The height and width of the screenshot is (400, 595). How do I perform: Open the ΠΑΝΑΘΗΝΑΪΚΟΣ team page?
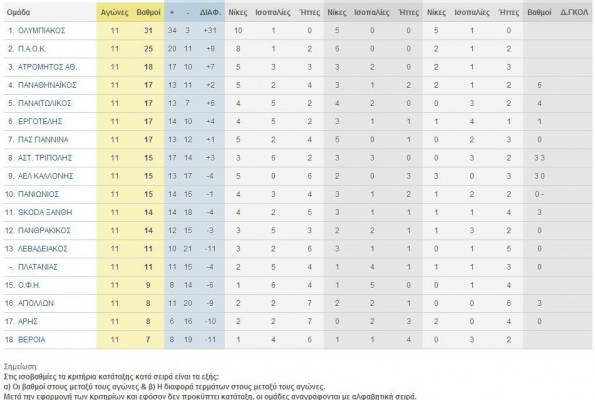(x=47, y=85)
